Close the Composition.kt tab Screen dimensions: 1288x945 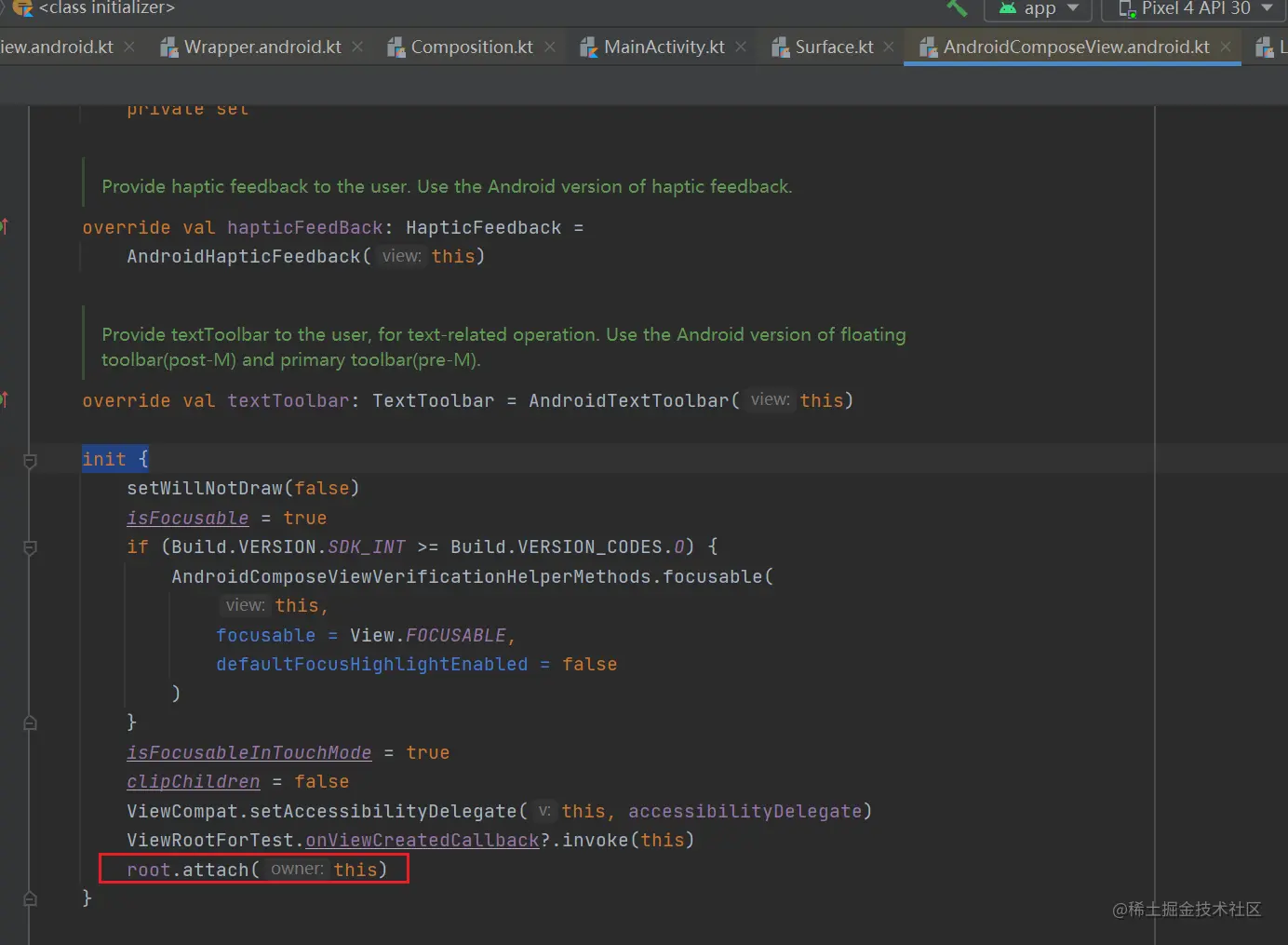pos(550,47)
